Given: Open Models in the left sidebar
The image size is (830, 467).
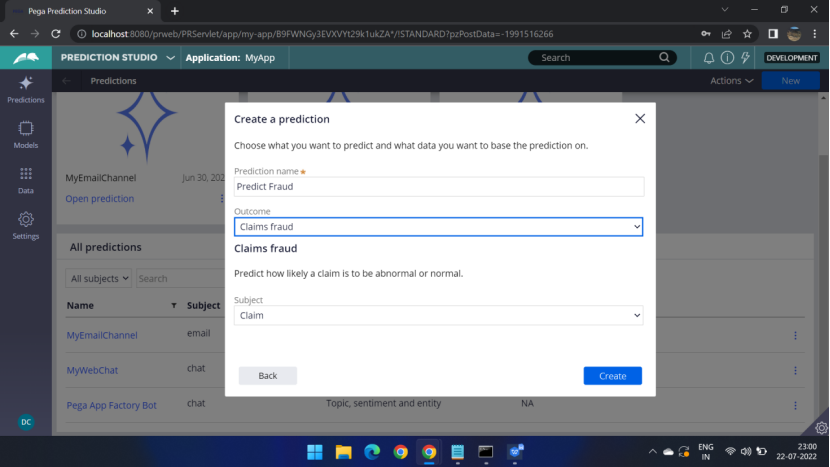Looking at the screenshot, I should click(x=25, y=135).
